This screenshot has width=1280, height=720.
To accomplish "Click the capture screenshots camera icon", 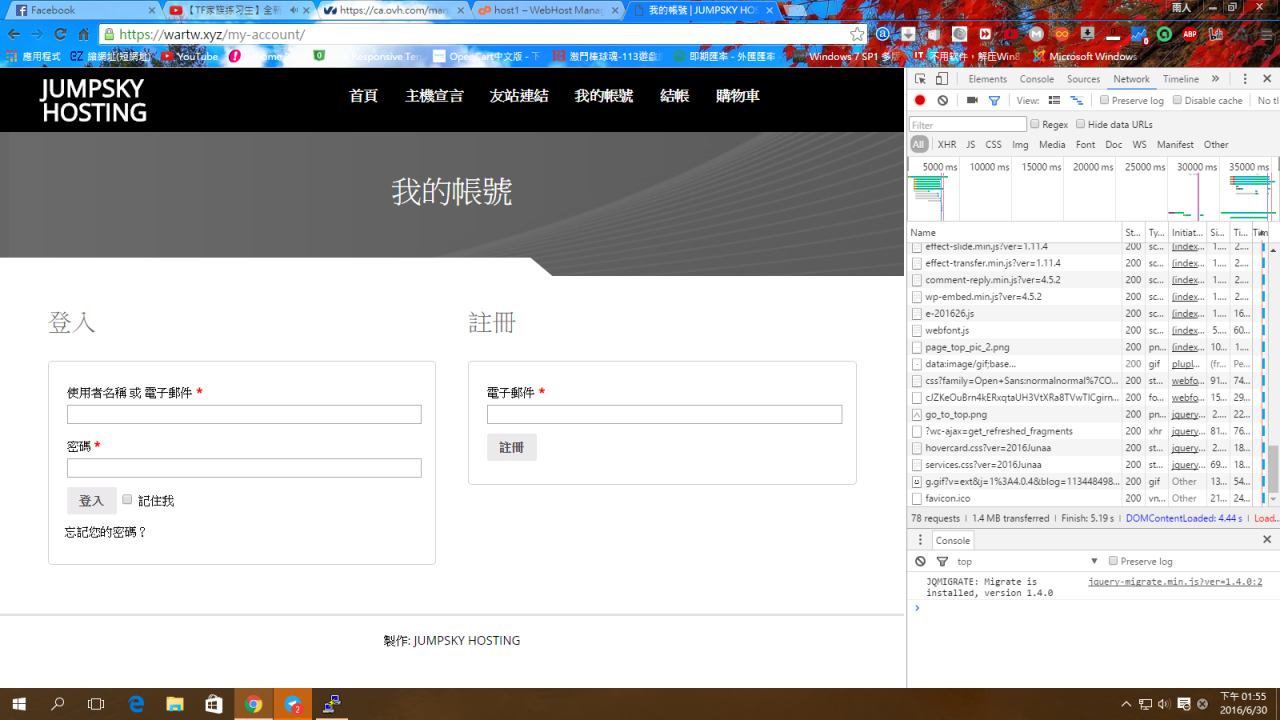I will click(972, 100).
